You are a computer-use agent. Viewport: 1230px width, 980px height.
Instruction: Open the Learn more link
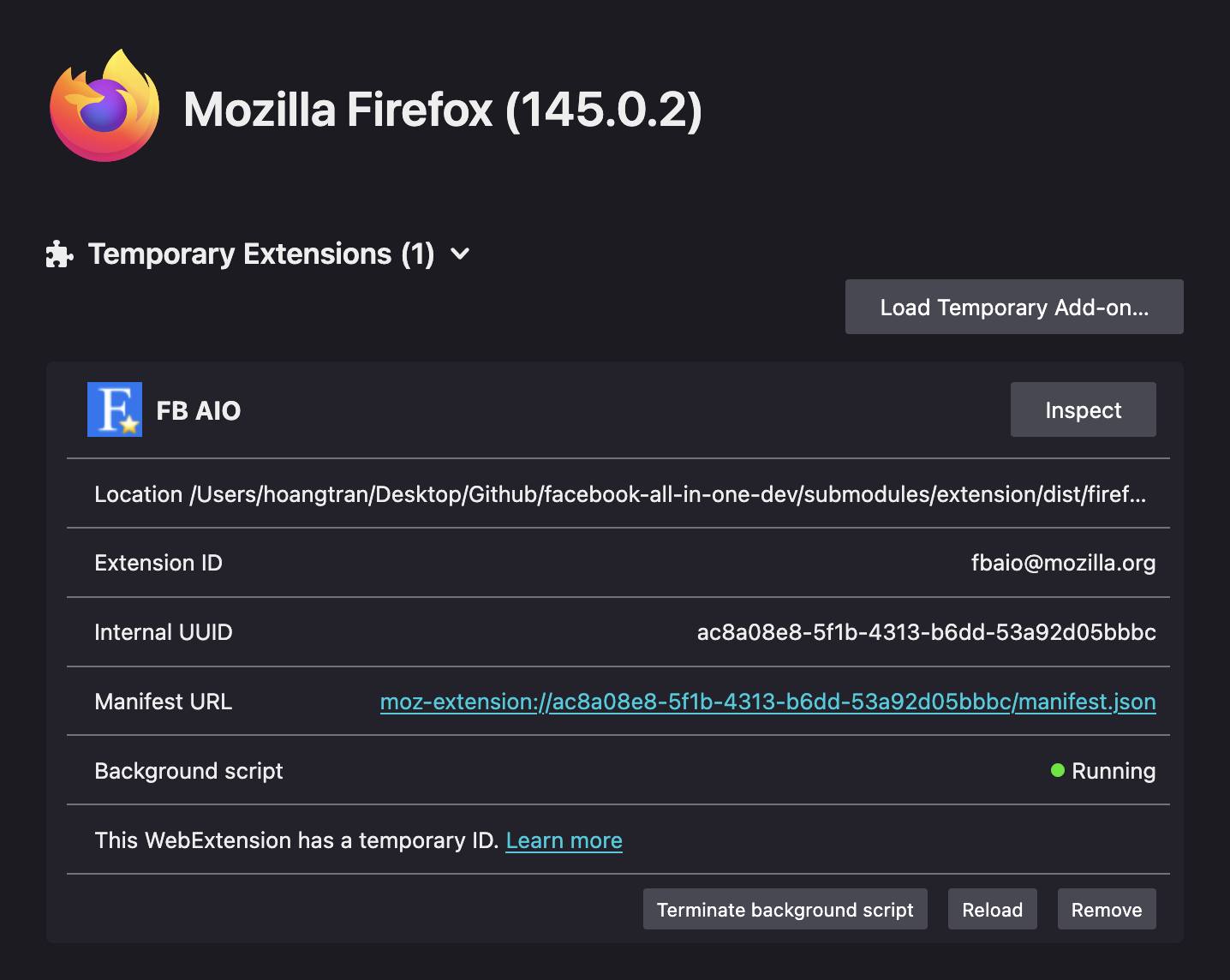pos(564,840)
